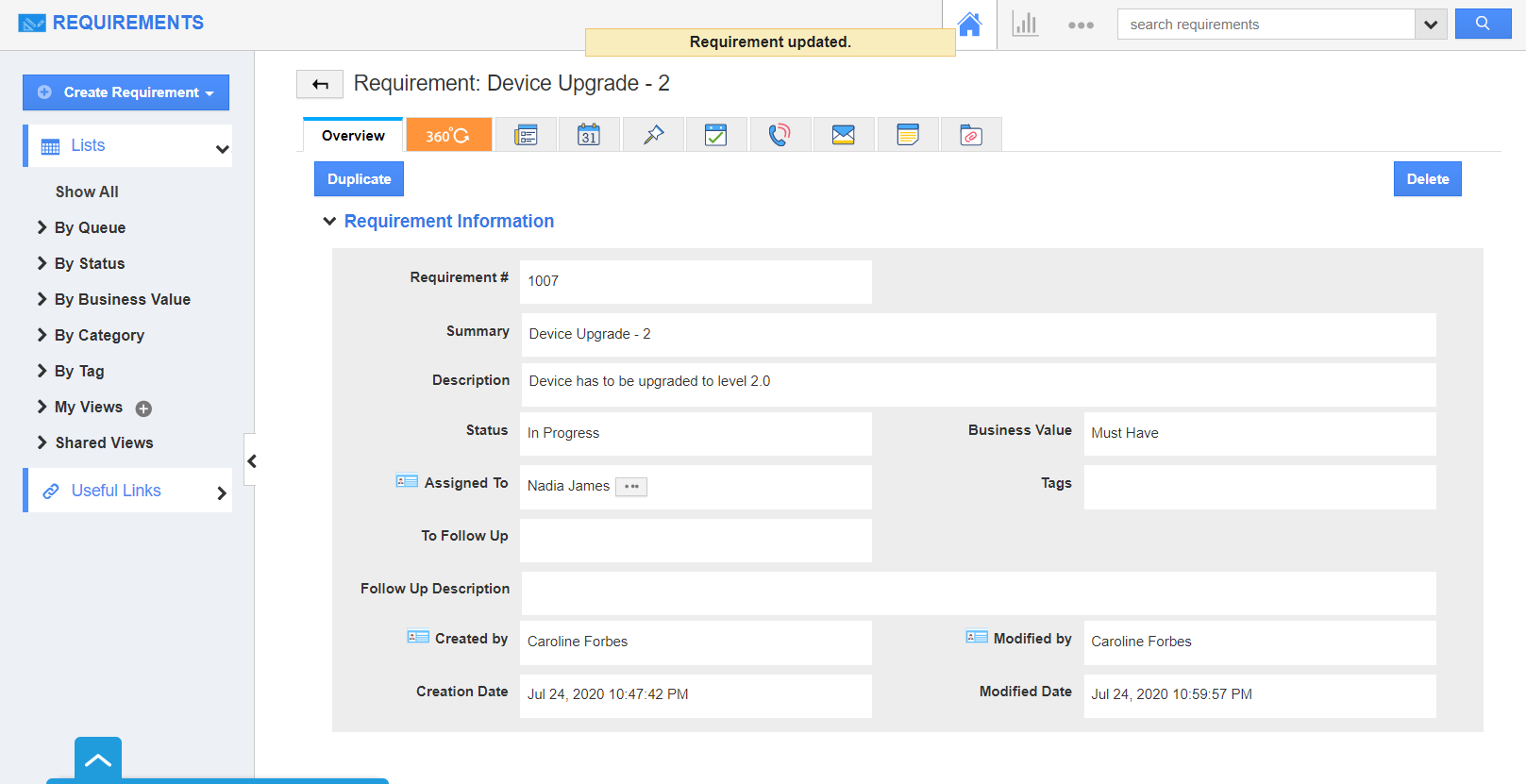Click the Summary field Device Upgrade - 2

click(979, 335)
